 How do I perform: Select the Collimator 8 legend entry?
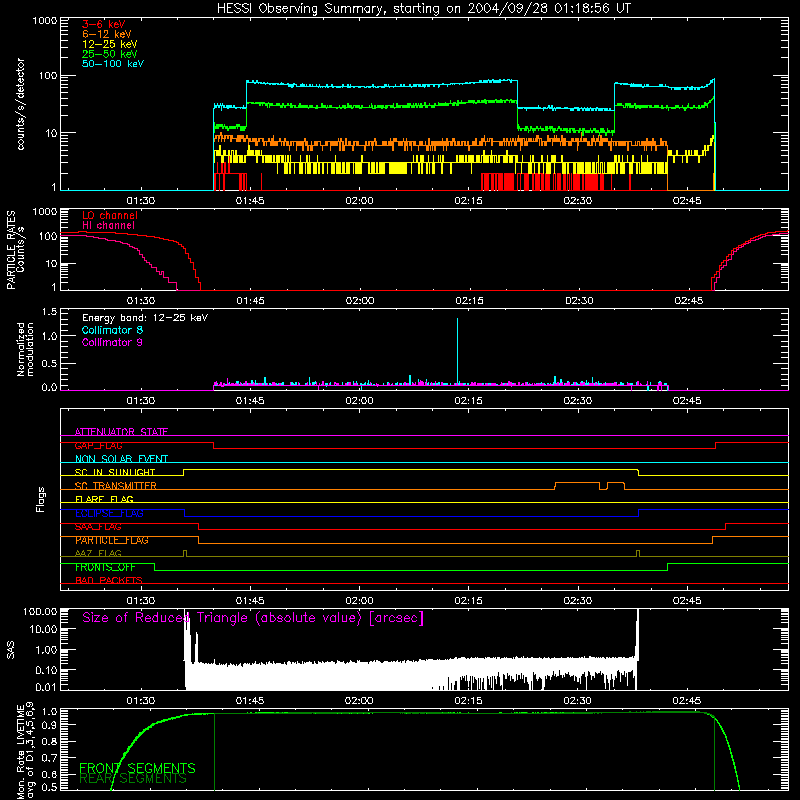(112, 330)
